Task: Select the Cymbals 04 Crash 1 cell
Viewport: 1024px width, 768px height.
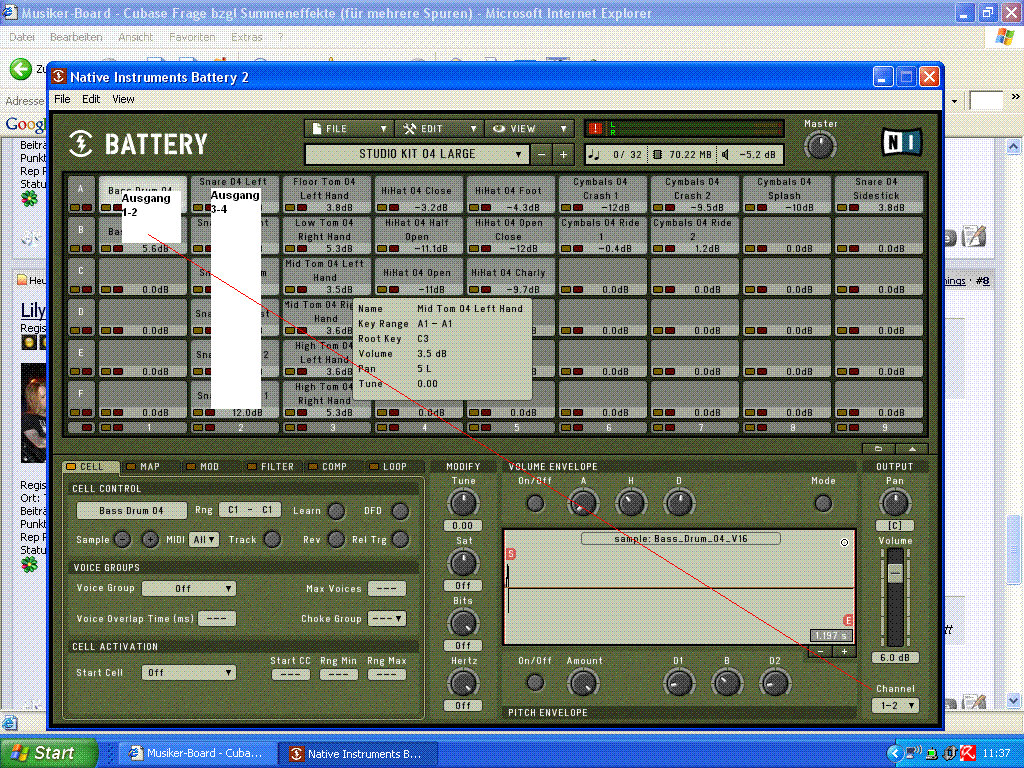Action: (x=601, y=194)
